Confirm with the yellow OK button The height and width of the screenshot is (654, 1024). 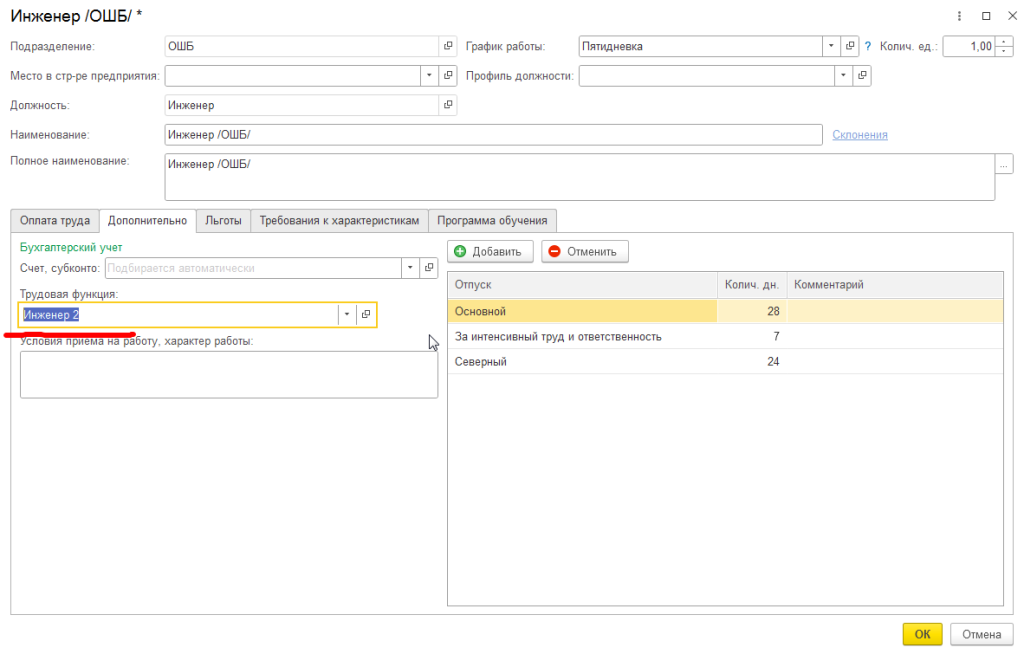(922, 634)
